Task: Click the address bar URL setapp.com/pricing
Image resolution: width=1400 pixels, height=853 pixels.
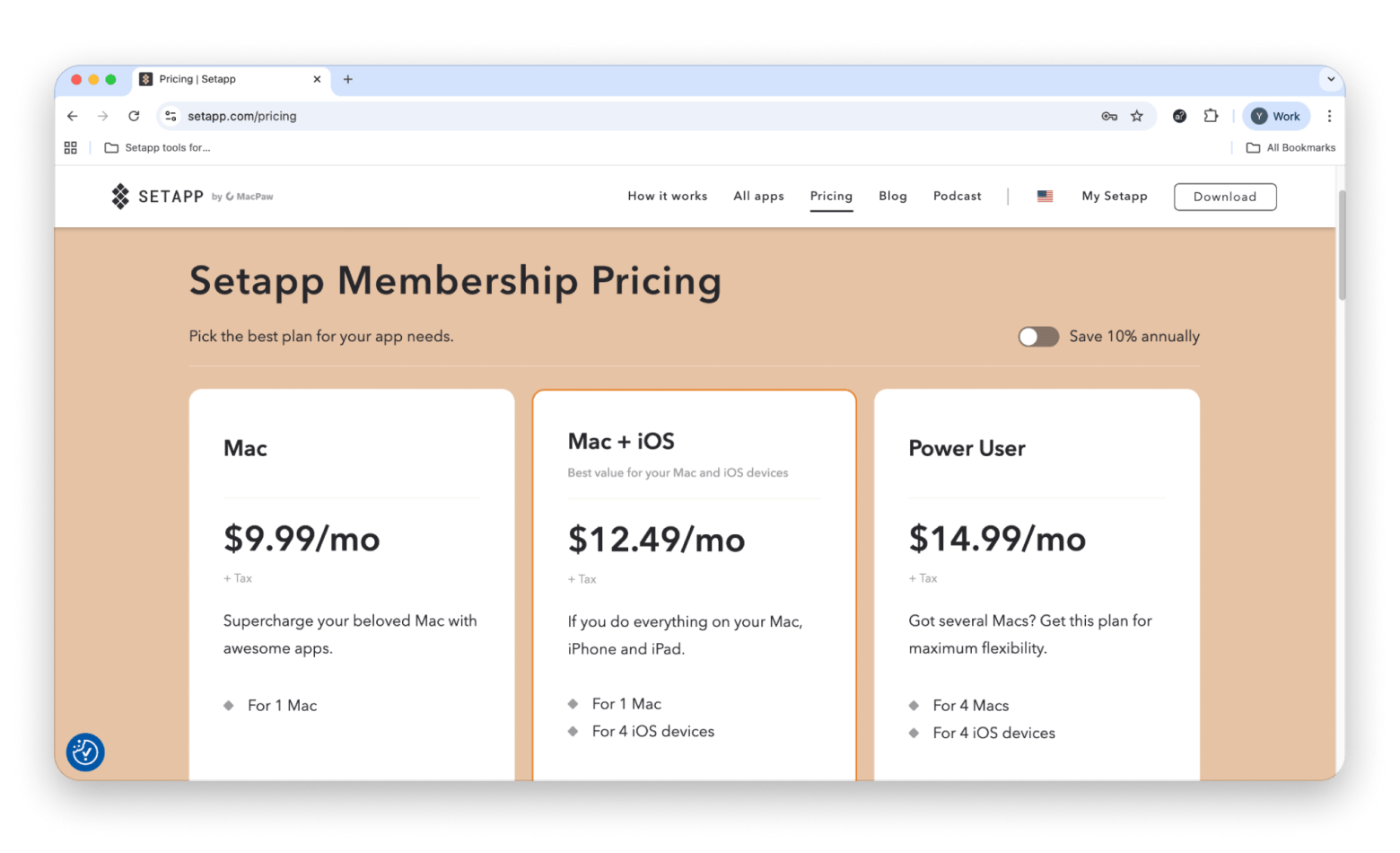Action: pyautogui.click(x=241, y=116)
